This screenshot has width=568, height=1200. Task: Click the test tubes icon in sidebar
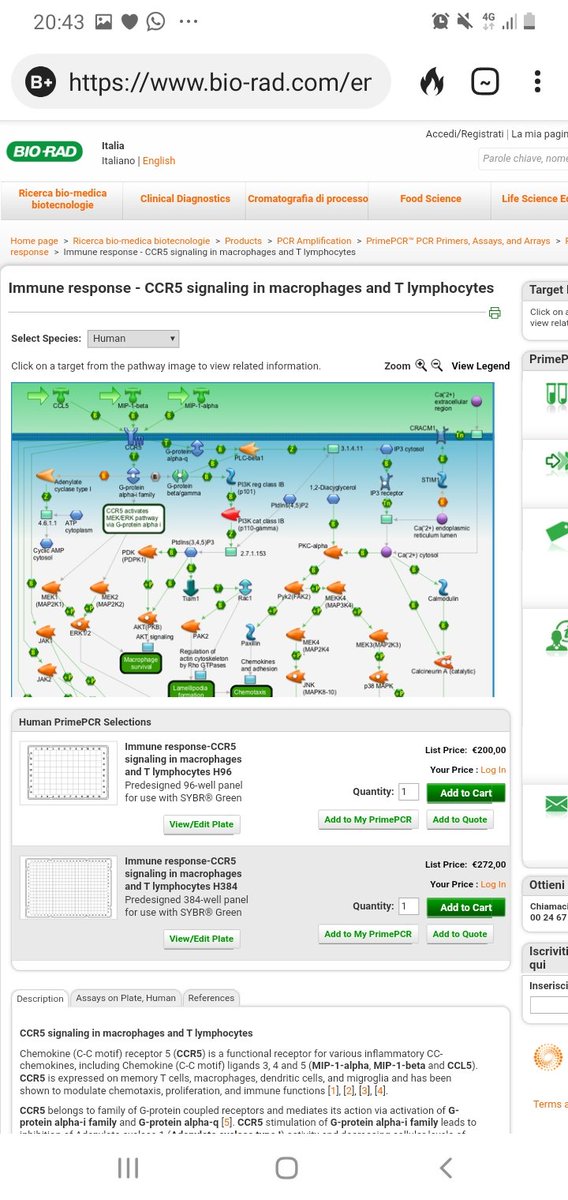coord(554,396)
